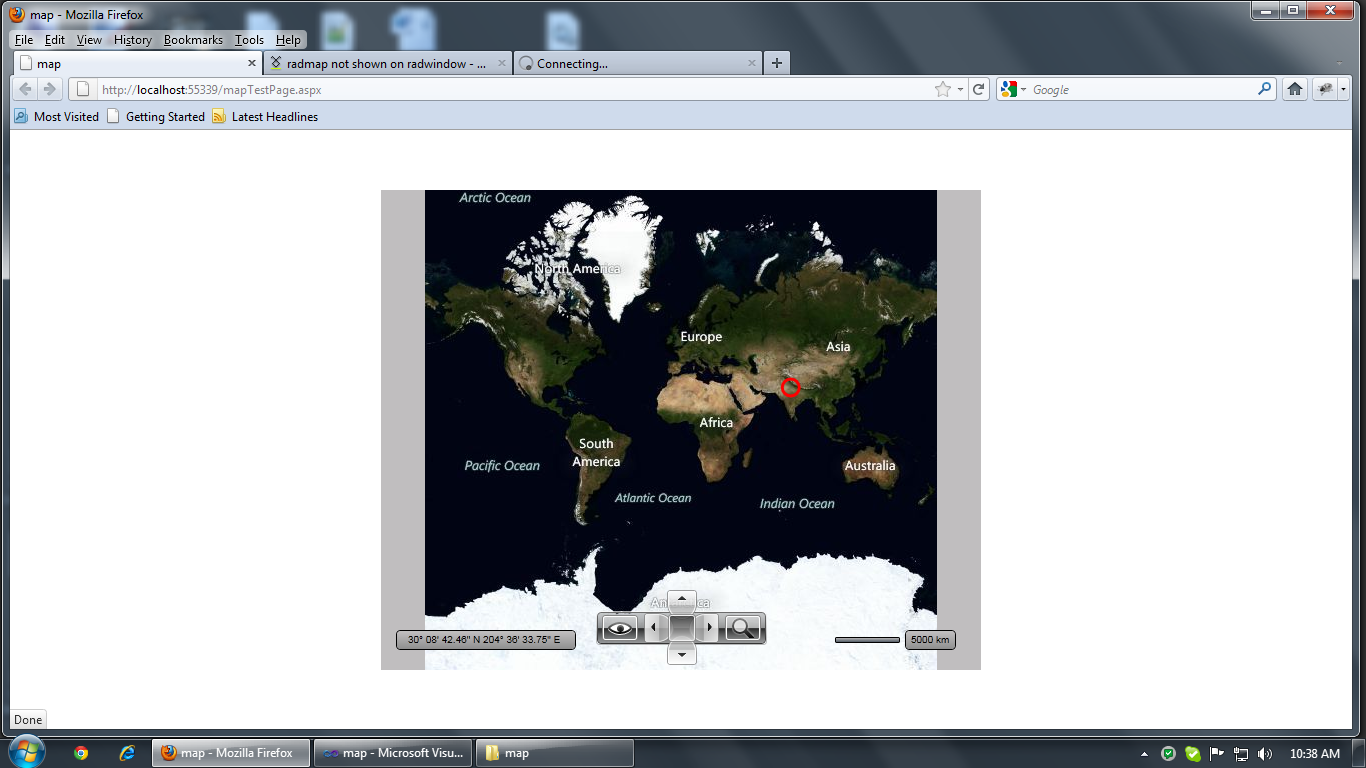
Task: Pan the map down with arrow
Action: click(681, 654)
